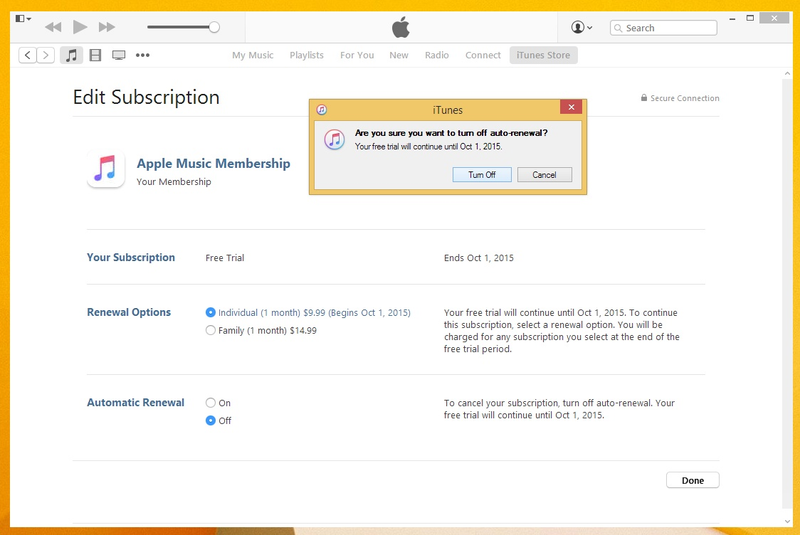Switch to the My Music tab
Viewport: 800px width, 535px height.
pos(253,55)
